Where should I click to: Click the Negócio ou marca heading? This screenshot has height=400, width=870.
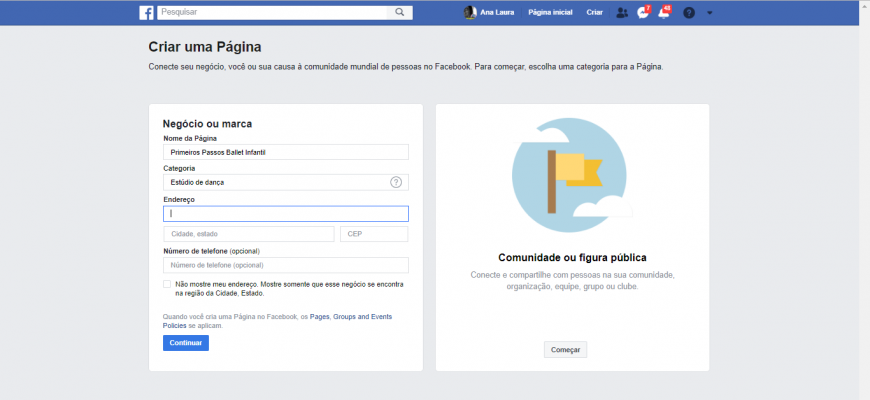207,124
